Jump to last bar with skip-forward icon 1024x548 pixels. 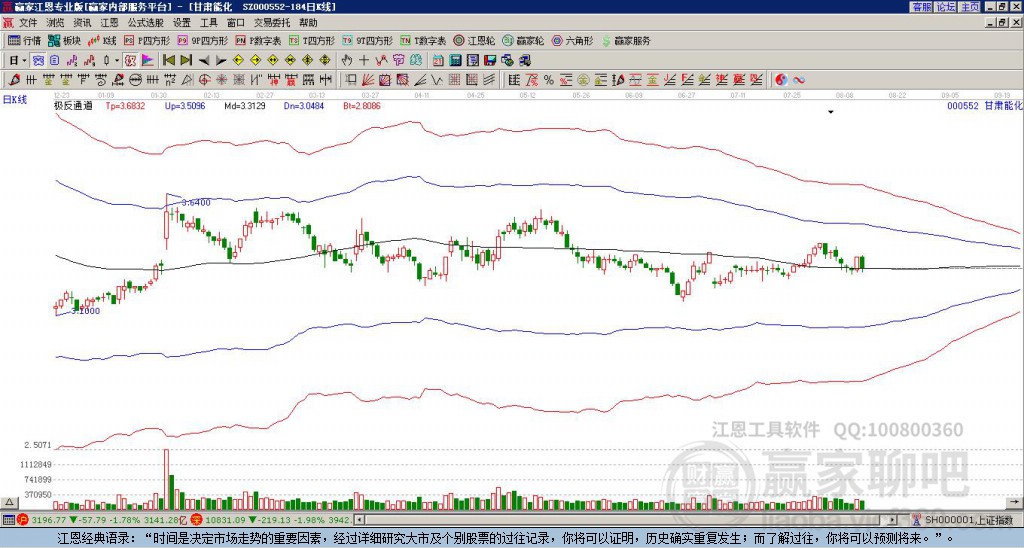pos(186,61)
